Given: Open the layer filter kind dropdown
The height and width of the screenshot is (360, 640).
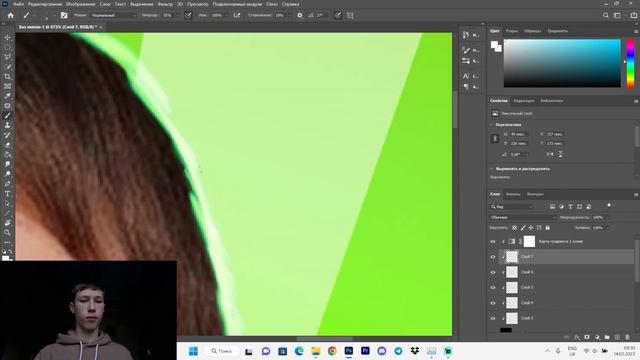Looking at the screenshot, I should [x=511, y=207].
